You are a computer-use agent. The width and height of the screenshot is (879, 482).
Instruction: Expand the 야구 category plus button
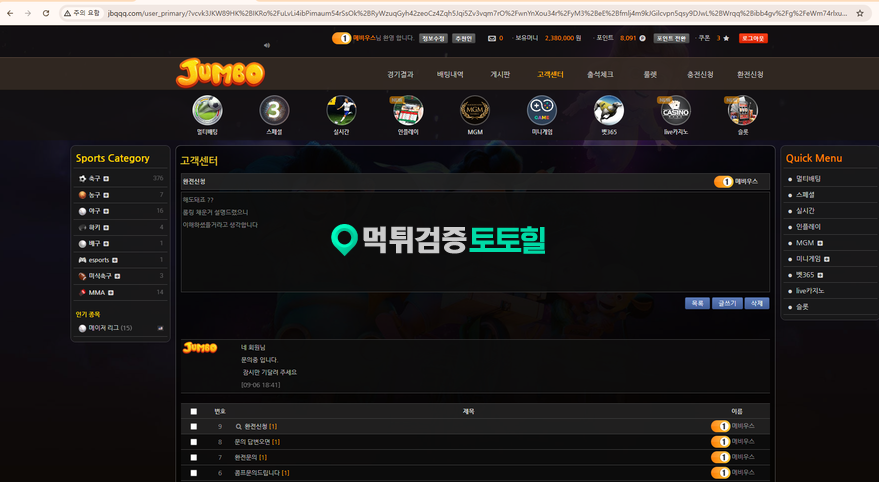coord(106,211)
